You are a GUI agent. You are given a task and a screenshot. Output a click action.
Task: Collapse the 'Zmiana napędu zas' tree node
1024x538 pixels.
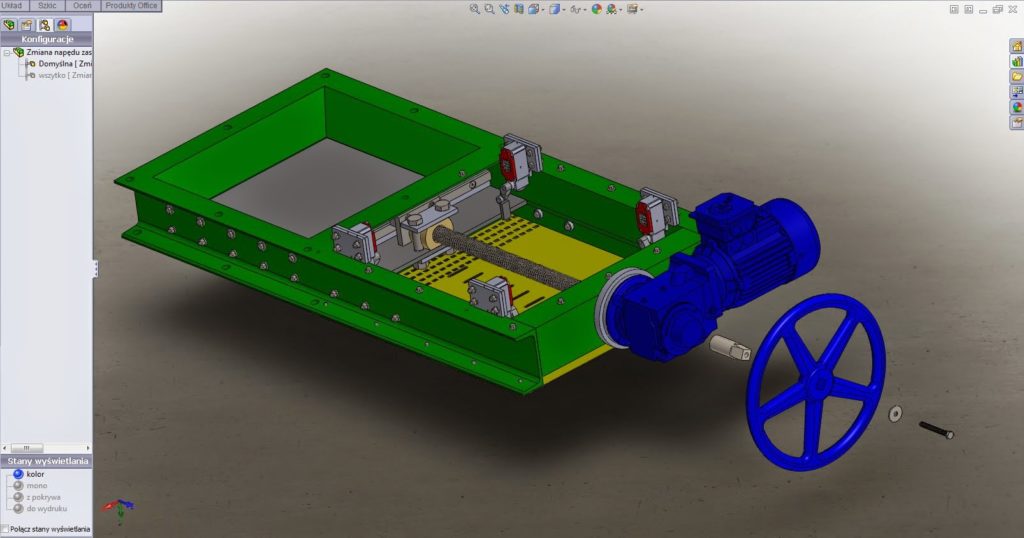pyautogui.click(x=7, y=52)
